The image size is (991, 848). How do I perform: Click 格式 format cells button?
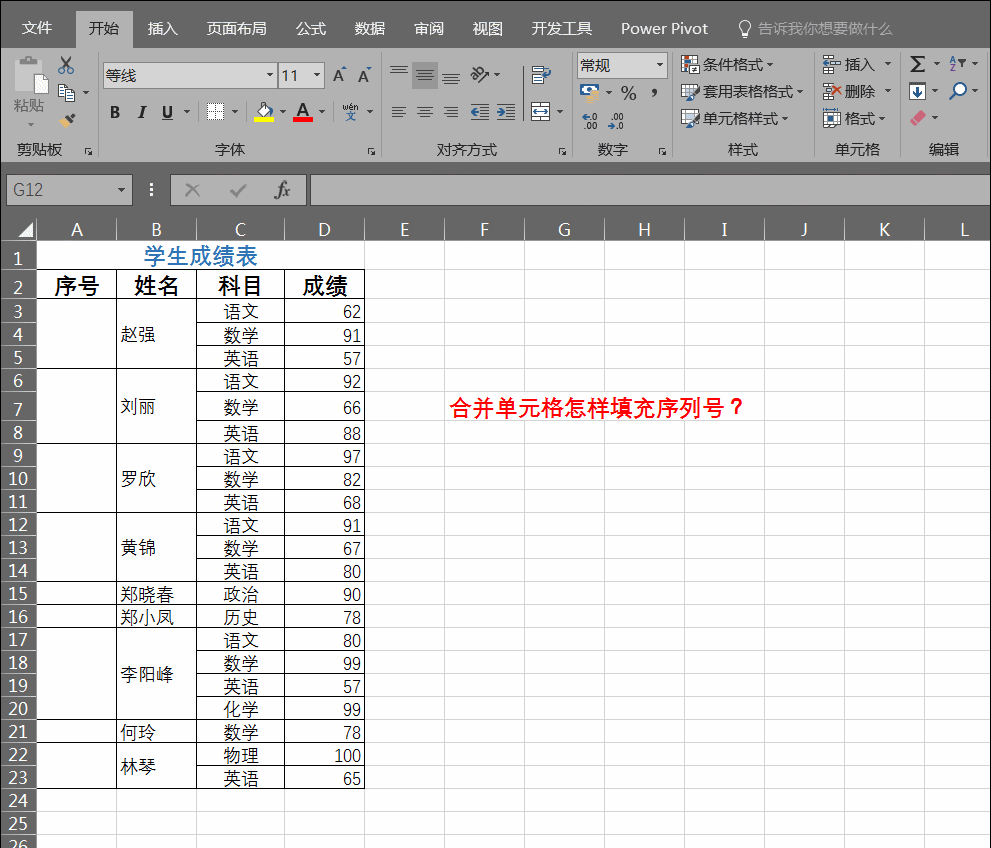tap(854, 119)
